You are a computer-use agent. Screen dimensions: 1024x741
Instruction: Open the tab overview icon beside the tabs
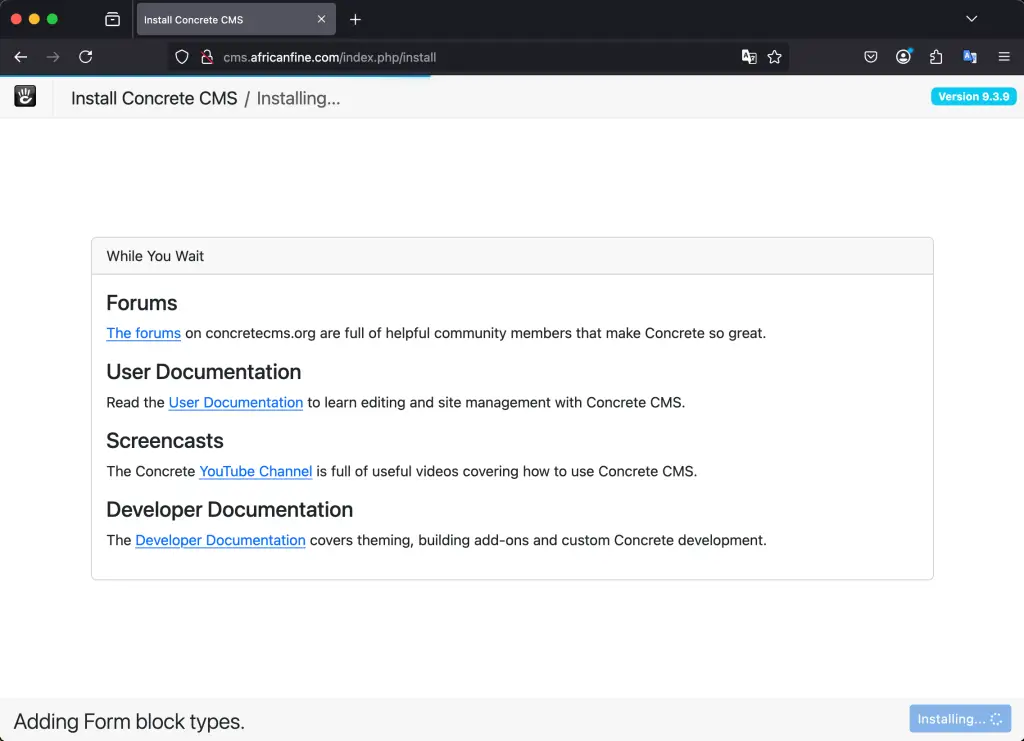pyautogui.click(x=112, y=18)
